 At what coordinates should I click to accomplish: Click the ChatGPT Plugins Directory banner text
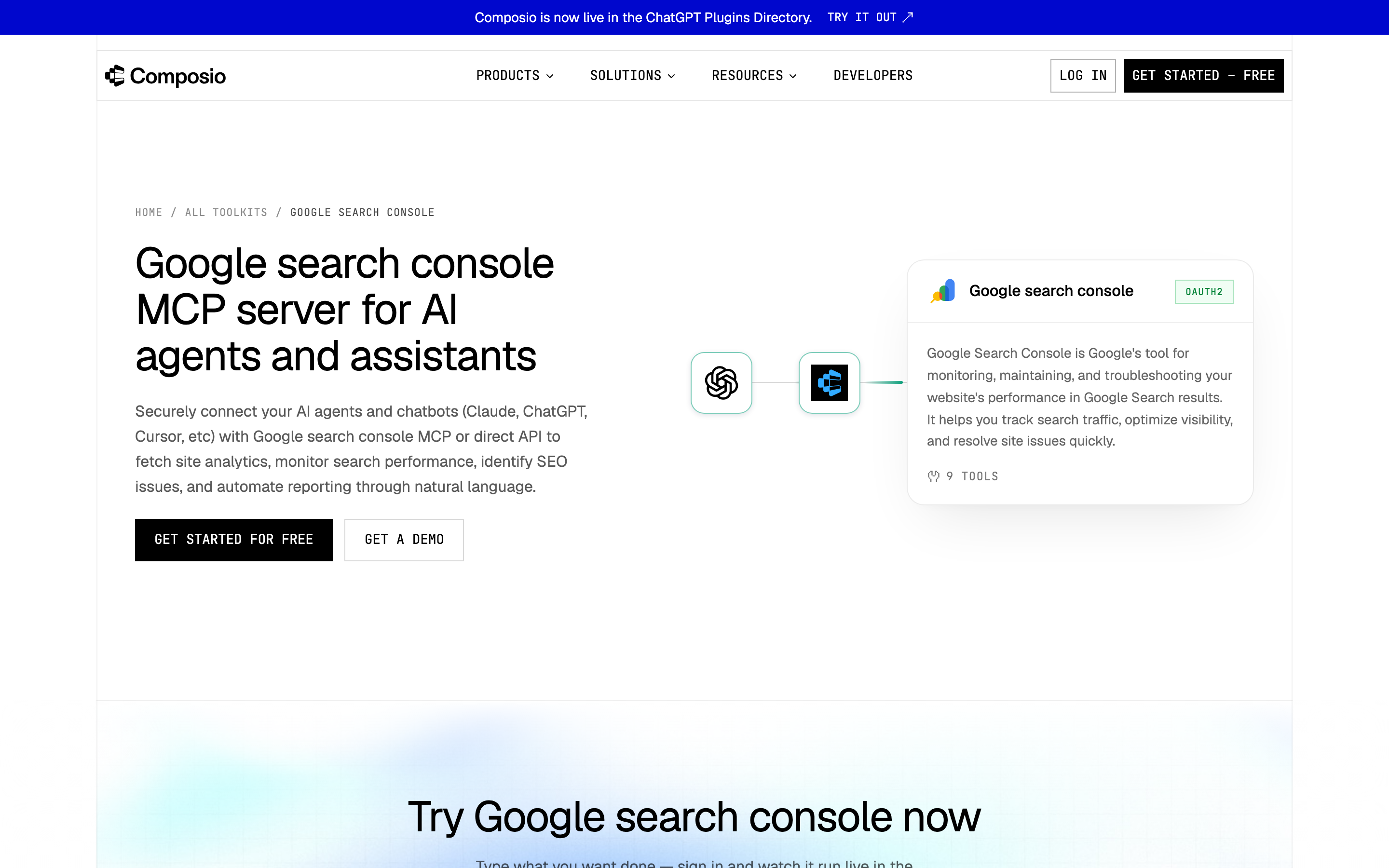coord(643,17)
